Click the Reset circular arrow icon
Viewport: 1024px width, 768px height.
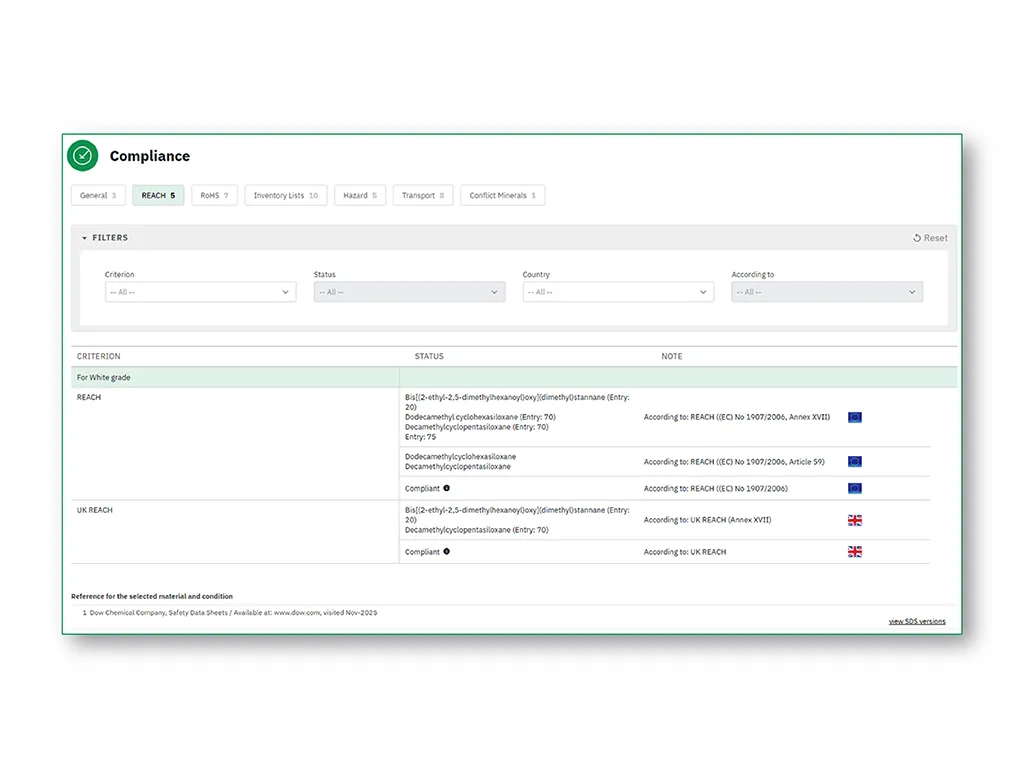(917, 238)
